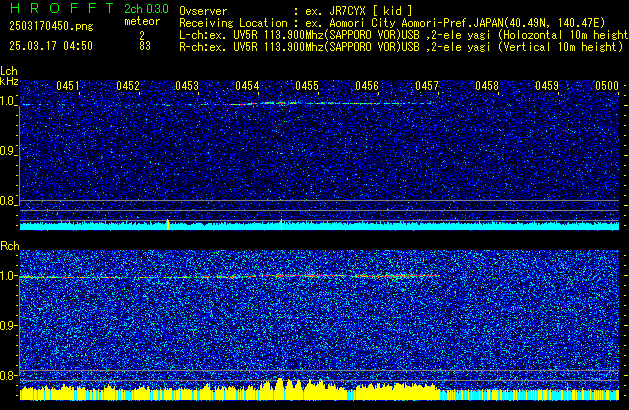Click the 0455 time marker
Image resolution: width=629 pixels, height=410 pixels.
[307, 86]
